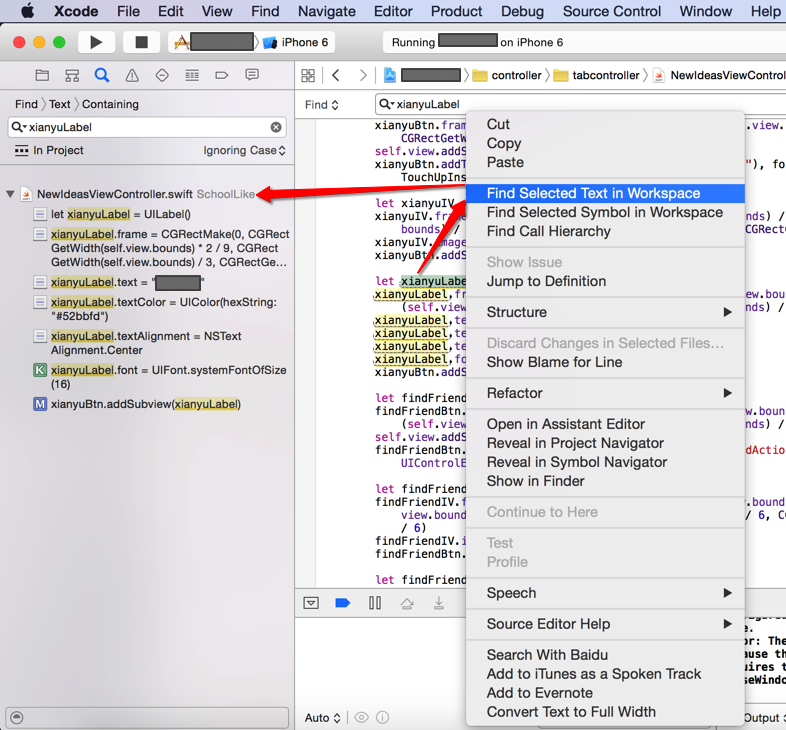Open the Issue navigator warning icon
This screenshot has height=730, width=786.
point(132,75)
